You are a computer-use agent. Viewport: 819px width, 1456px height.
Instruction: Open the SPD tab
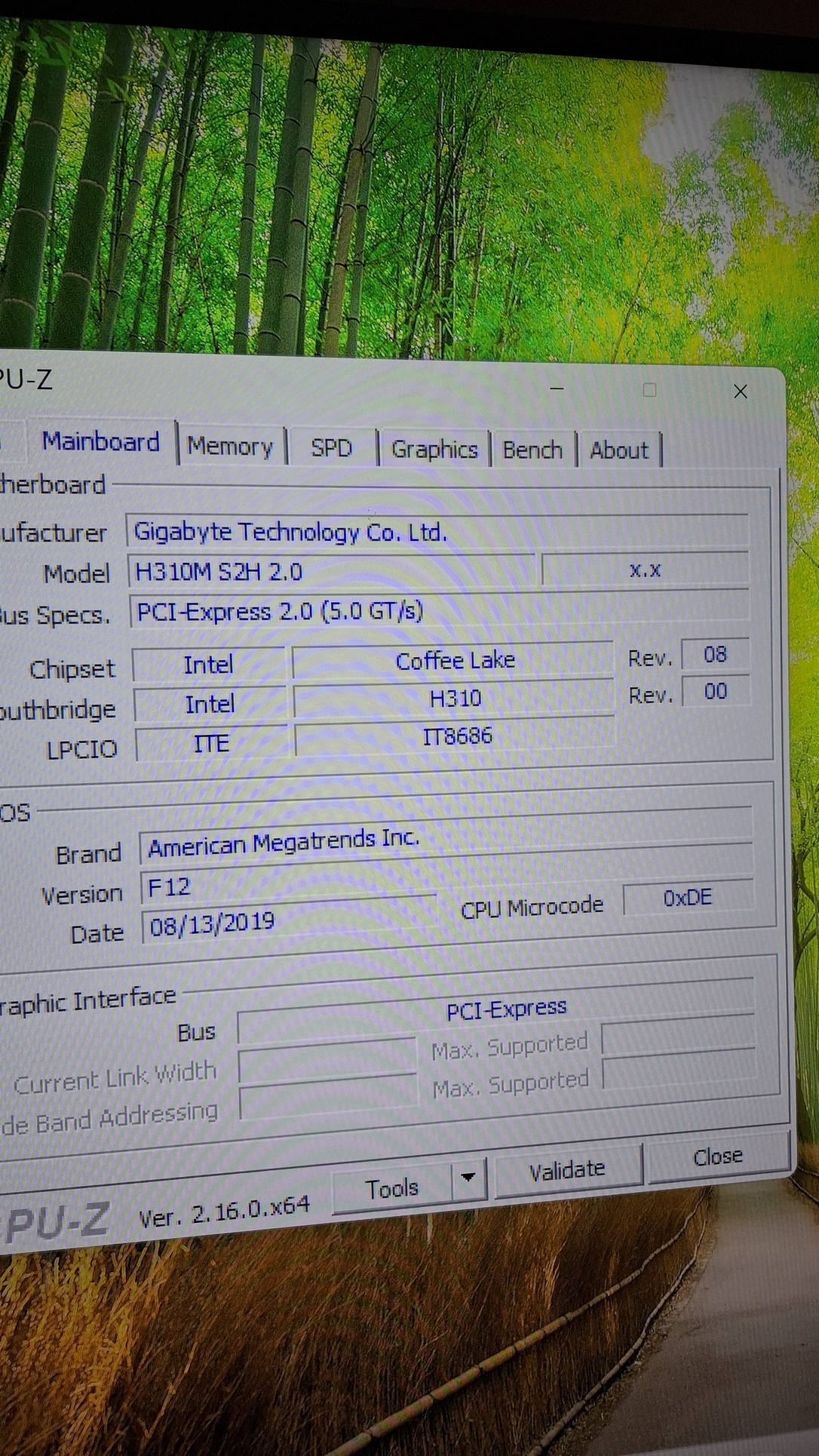332,448
